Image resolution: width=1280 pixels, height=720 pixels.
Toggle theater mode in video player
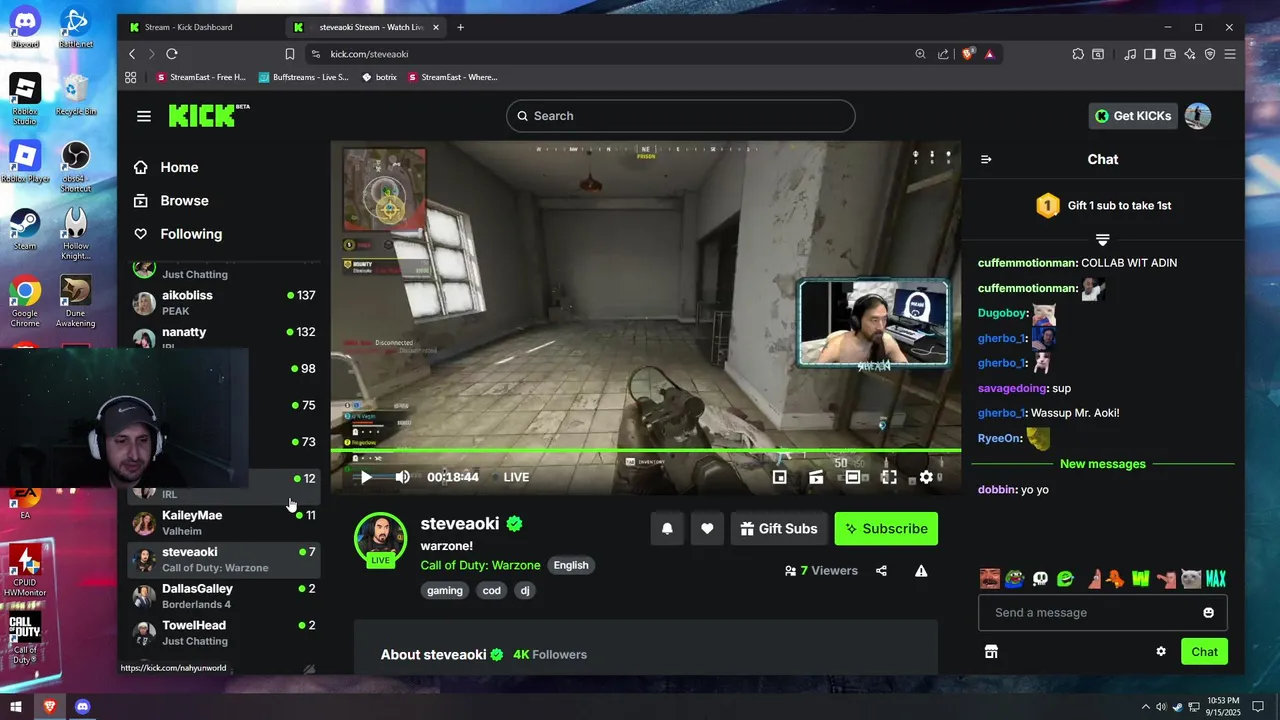pos(853,477)
